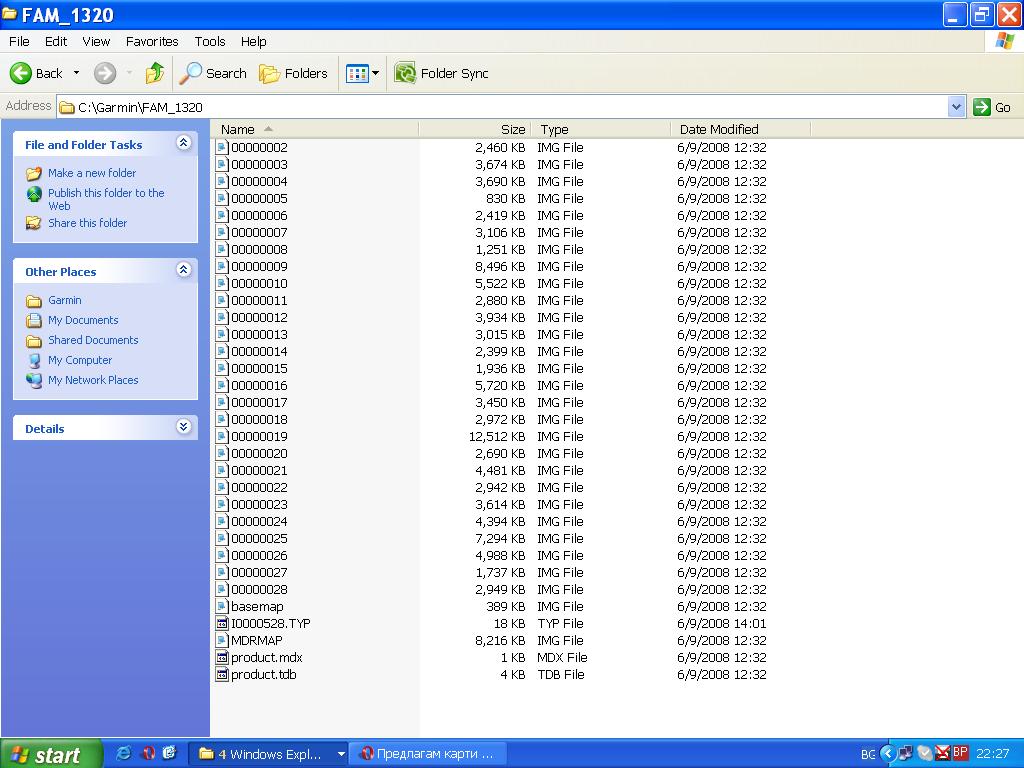Expand the Details panel
The width and height of the screenshot is (1024, 768).
[x=183, y=428]
